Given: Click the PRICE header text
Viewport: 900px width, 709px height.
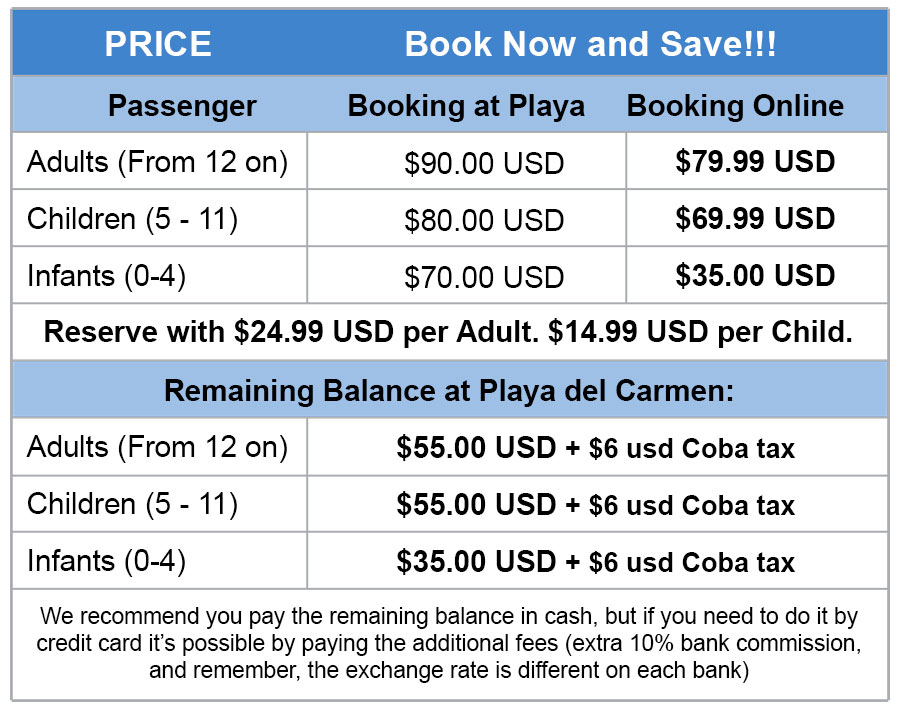Looking at the screenshot, I should pos(158,44).
